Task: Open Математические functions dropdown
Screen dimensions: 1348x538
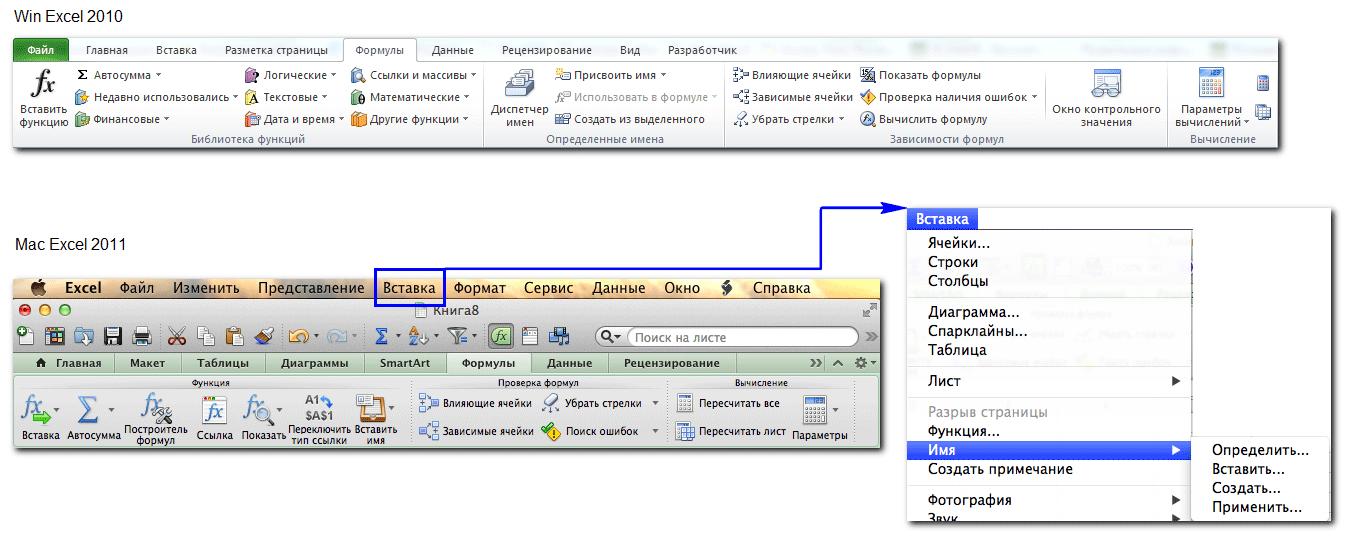Action: (x=411, y=97)
